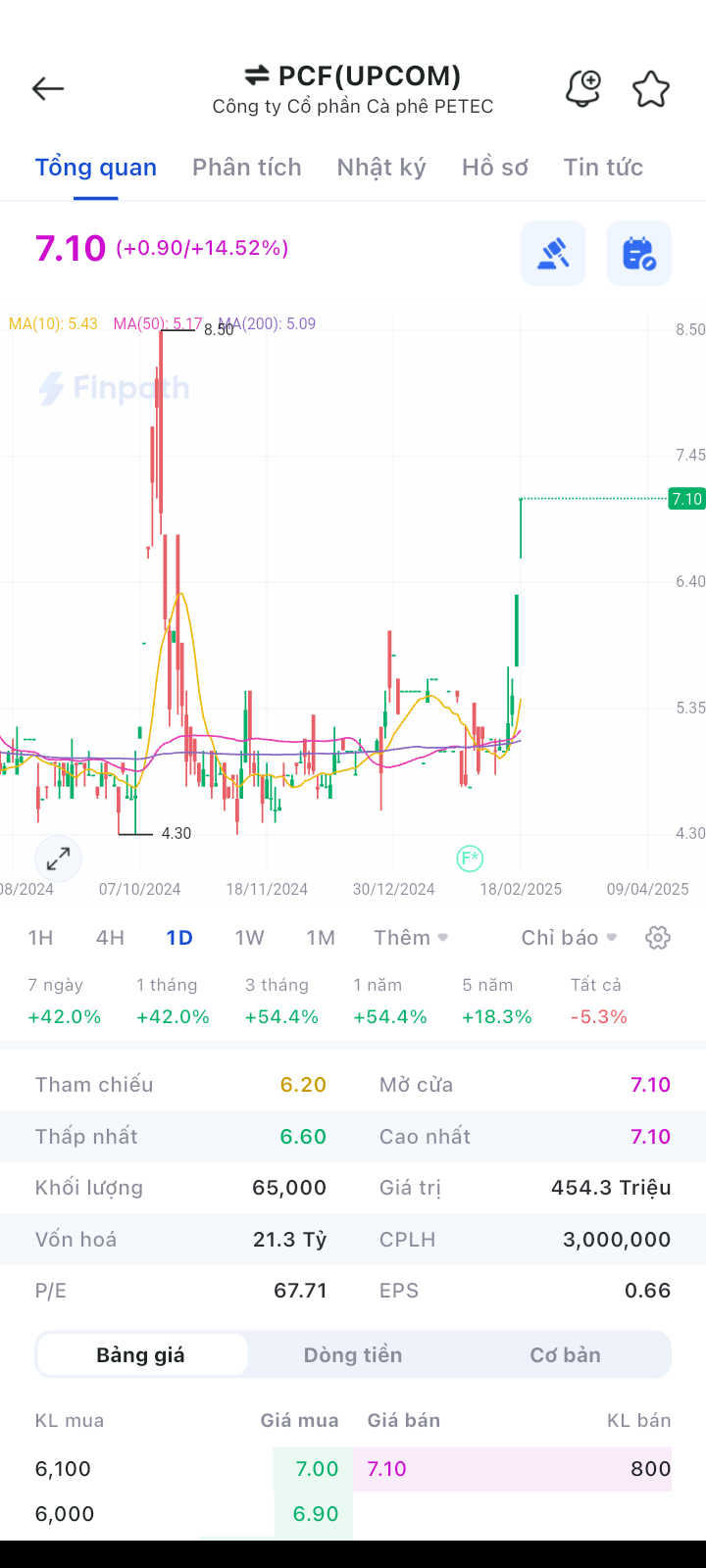Tap the MA(200): 5.09 indicator label

pyautogui.click(x=268, y=323)
